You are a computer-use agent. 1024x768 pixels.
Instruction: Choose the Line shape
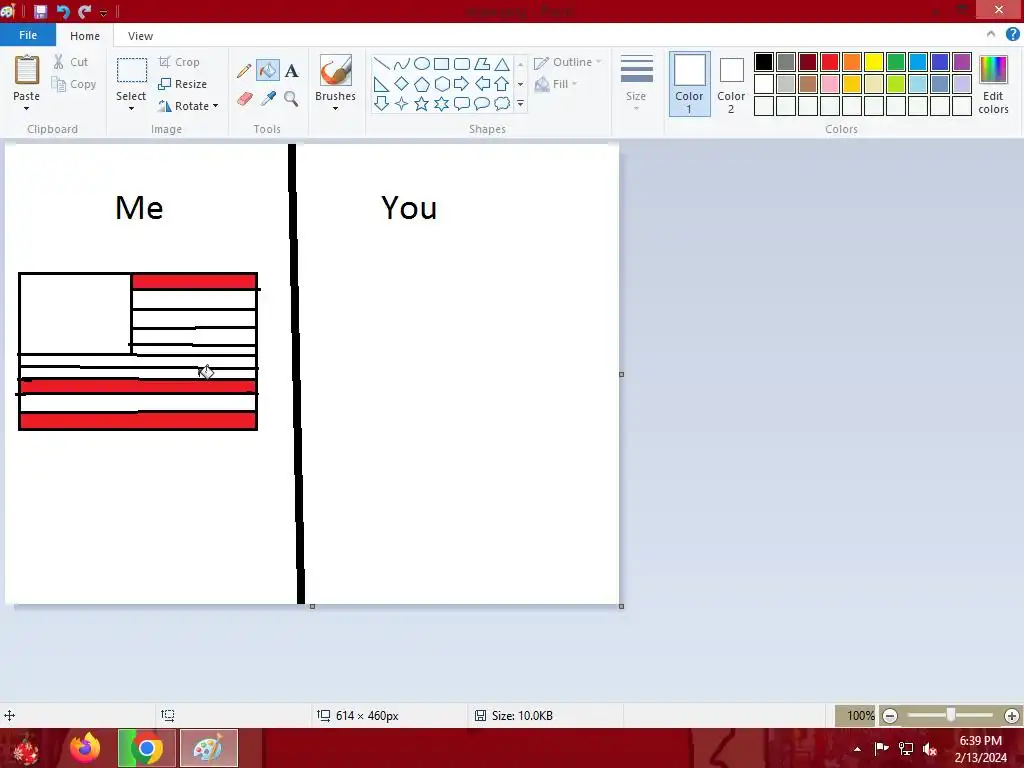pyautogui.click(x=381, y=63)
